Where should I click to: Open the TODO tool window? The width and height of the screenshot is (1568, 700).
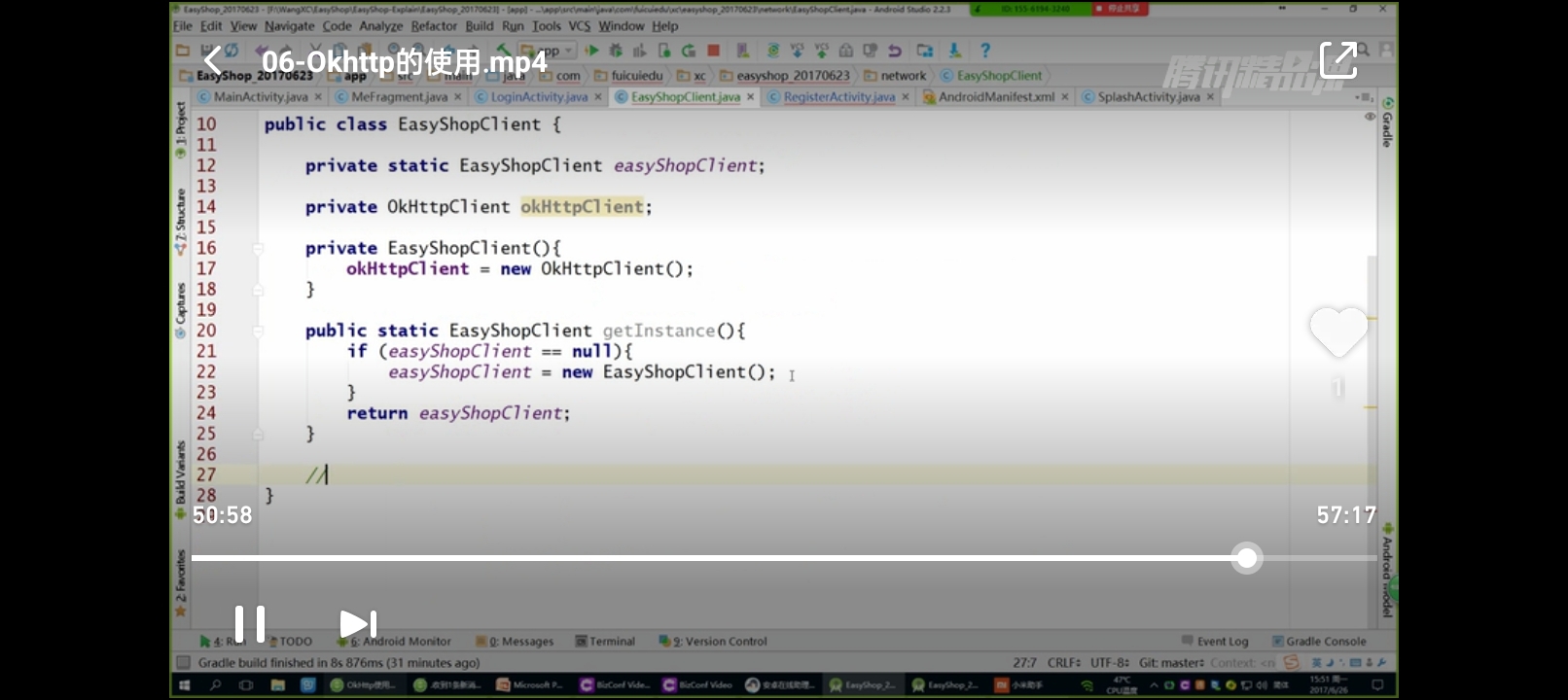point(291,642)
